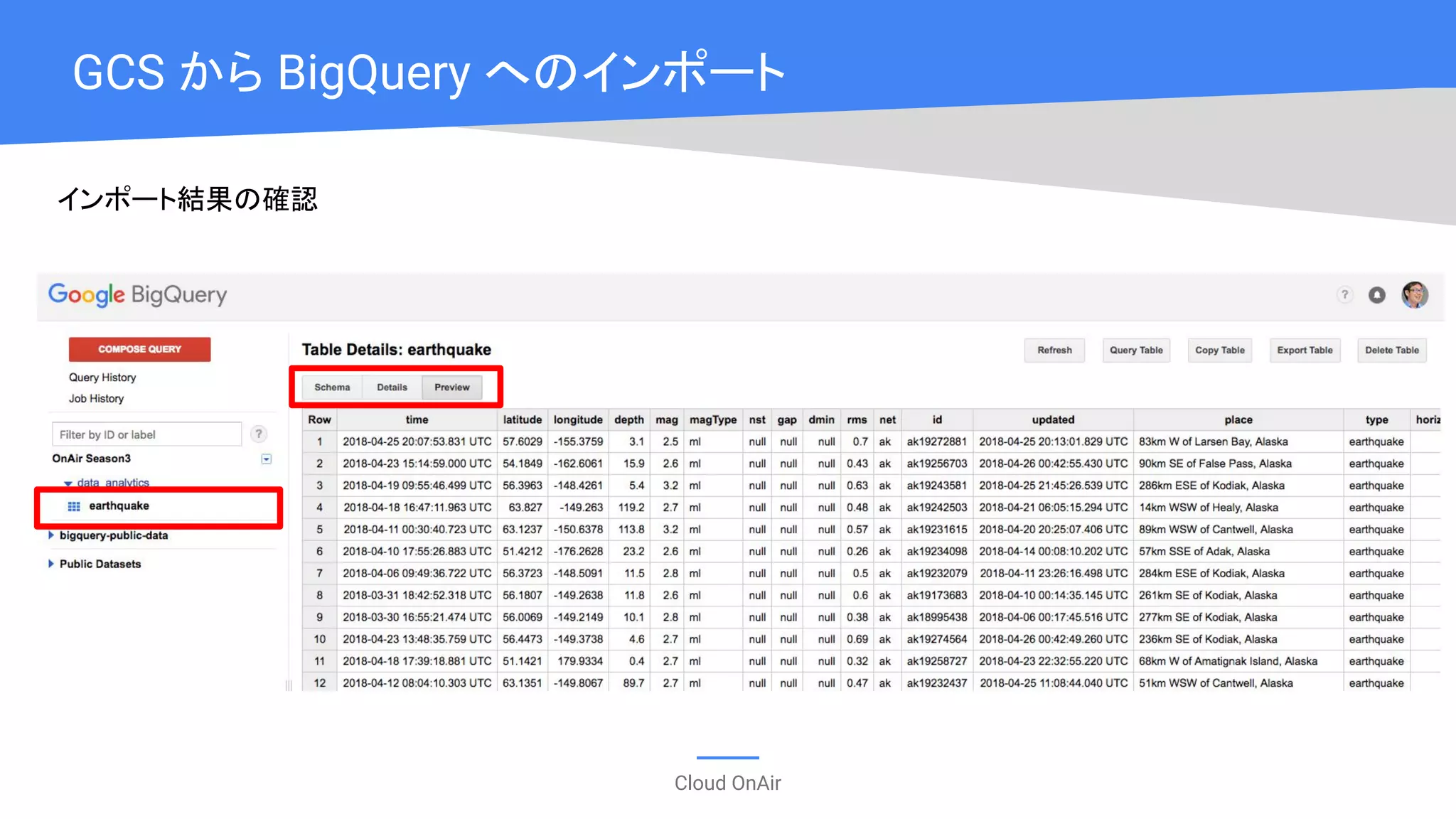Click the OnAir Season3 project name

click(x=91, y=459)
